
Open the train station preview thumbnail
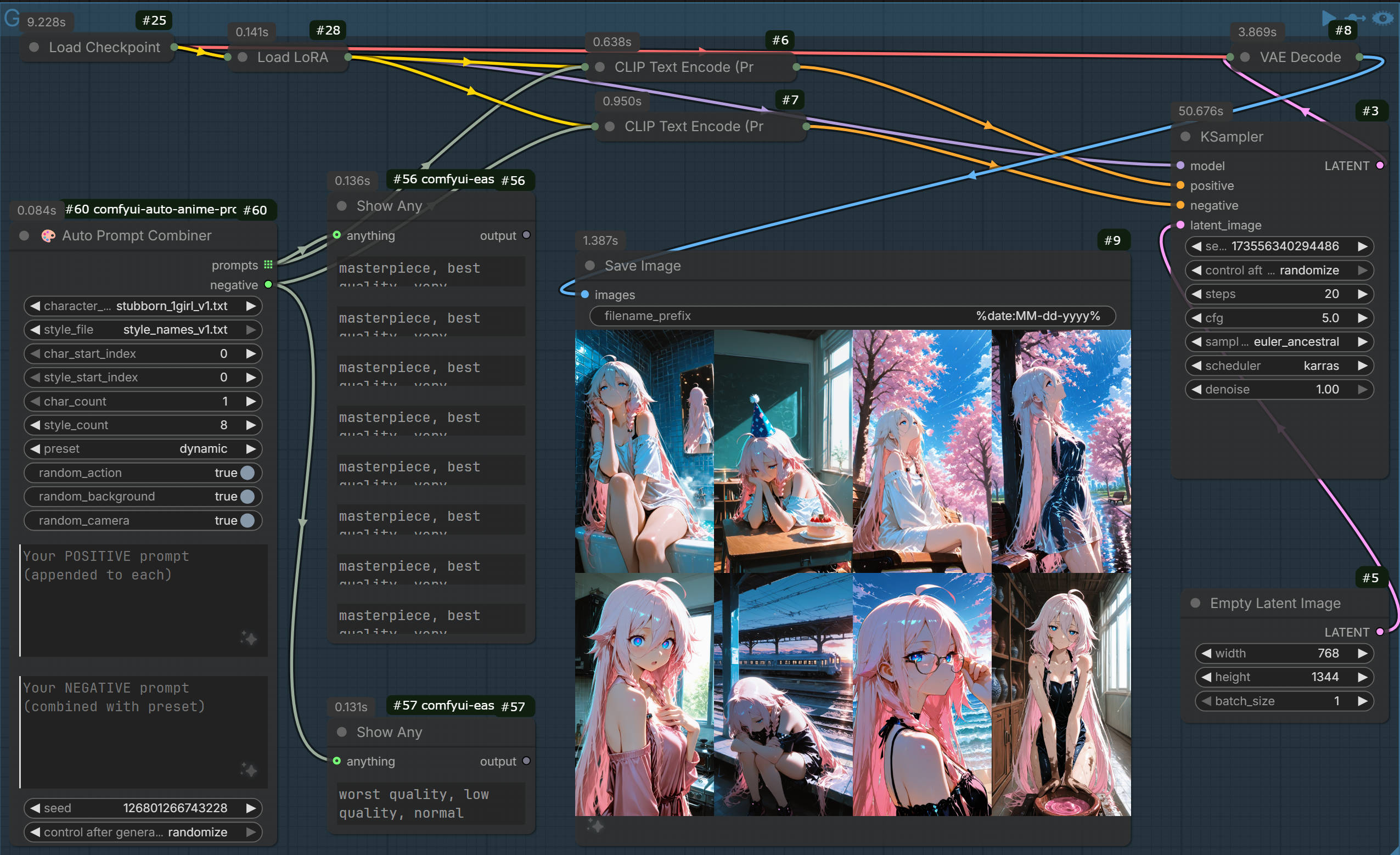(x=783, y=694)
